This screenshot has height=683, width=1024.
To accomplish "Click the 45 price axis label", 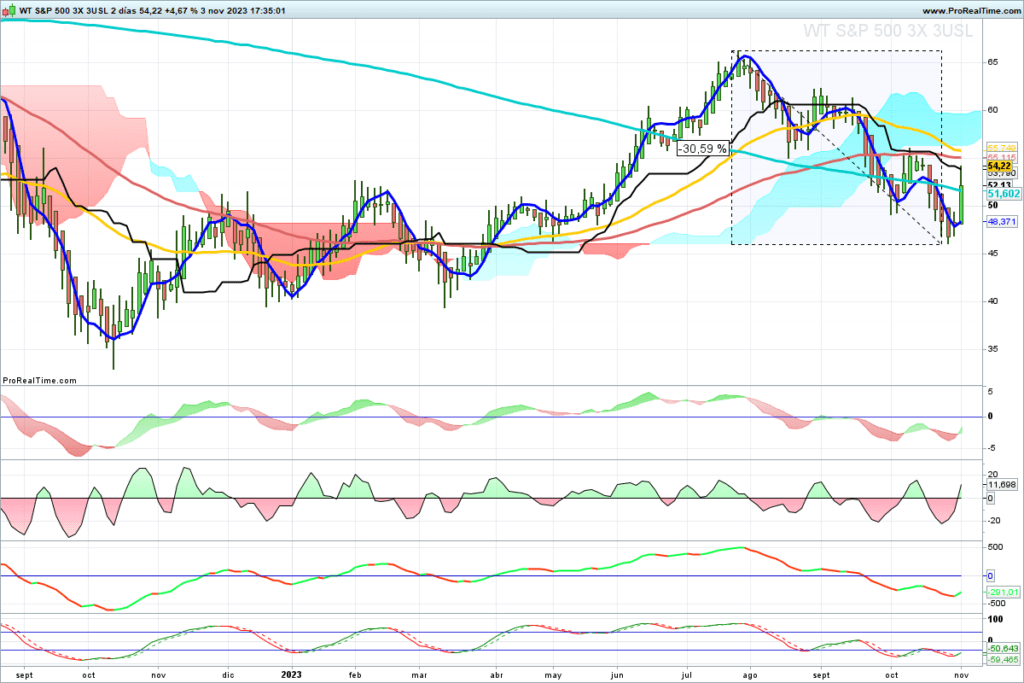I will pos(992,253).
